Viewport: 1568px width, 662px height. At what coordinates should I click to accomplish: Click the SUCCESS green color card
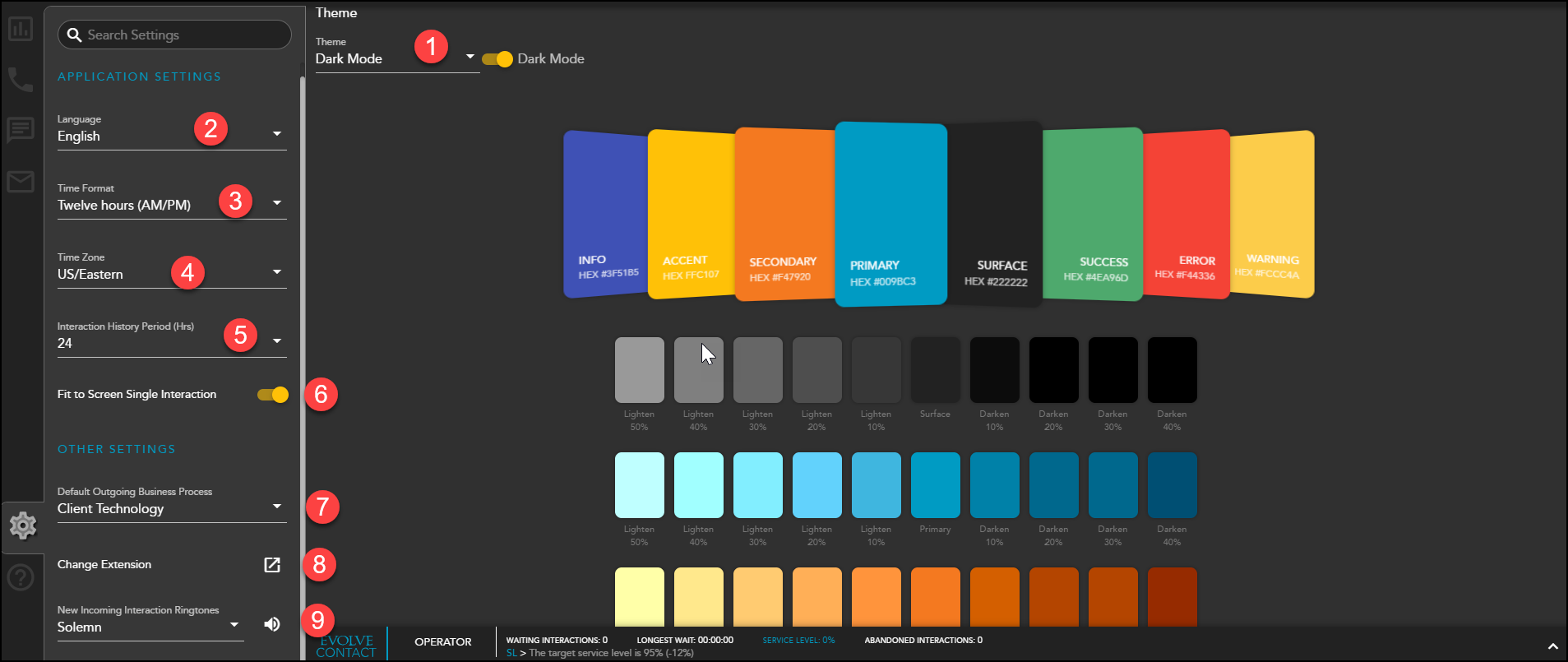tap(1092, 214)
